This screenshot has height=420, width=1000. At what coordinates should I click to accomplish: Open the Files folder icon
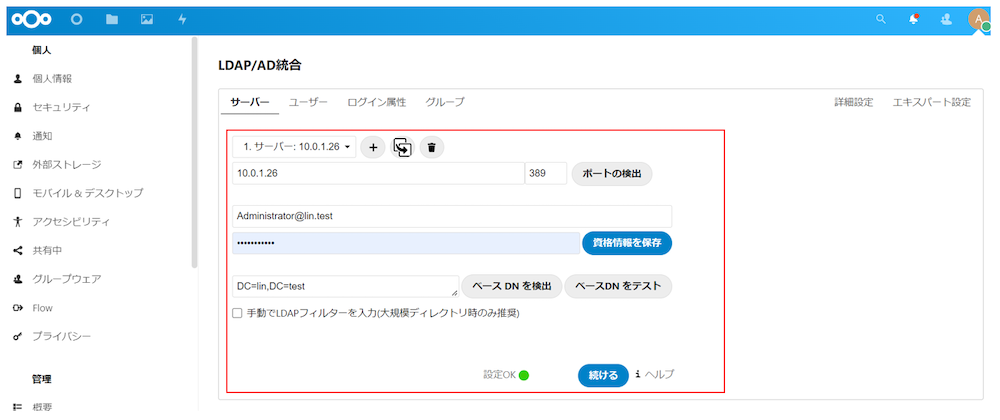(x=112, y=19)
